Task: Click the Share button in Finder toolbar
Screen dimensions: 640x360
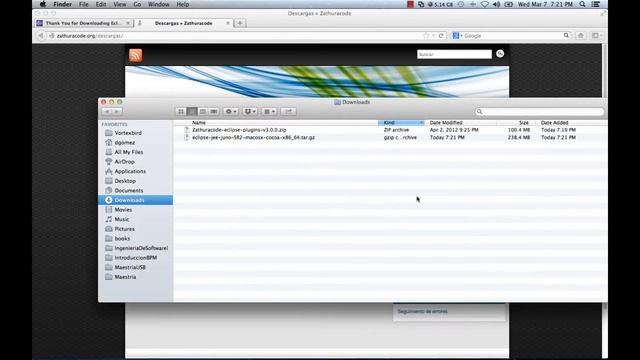Action: pos(289,111)
